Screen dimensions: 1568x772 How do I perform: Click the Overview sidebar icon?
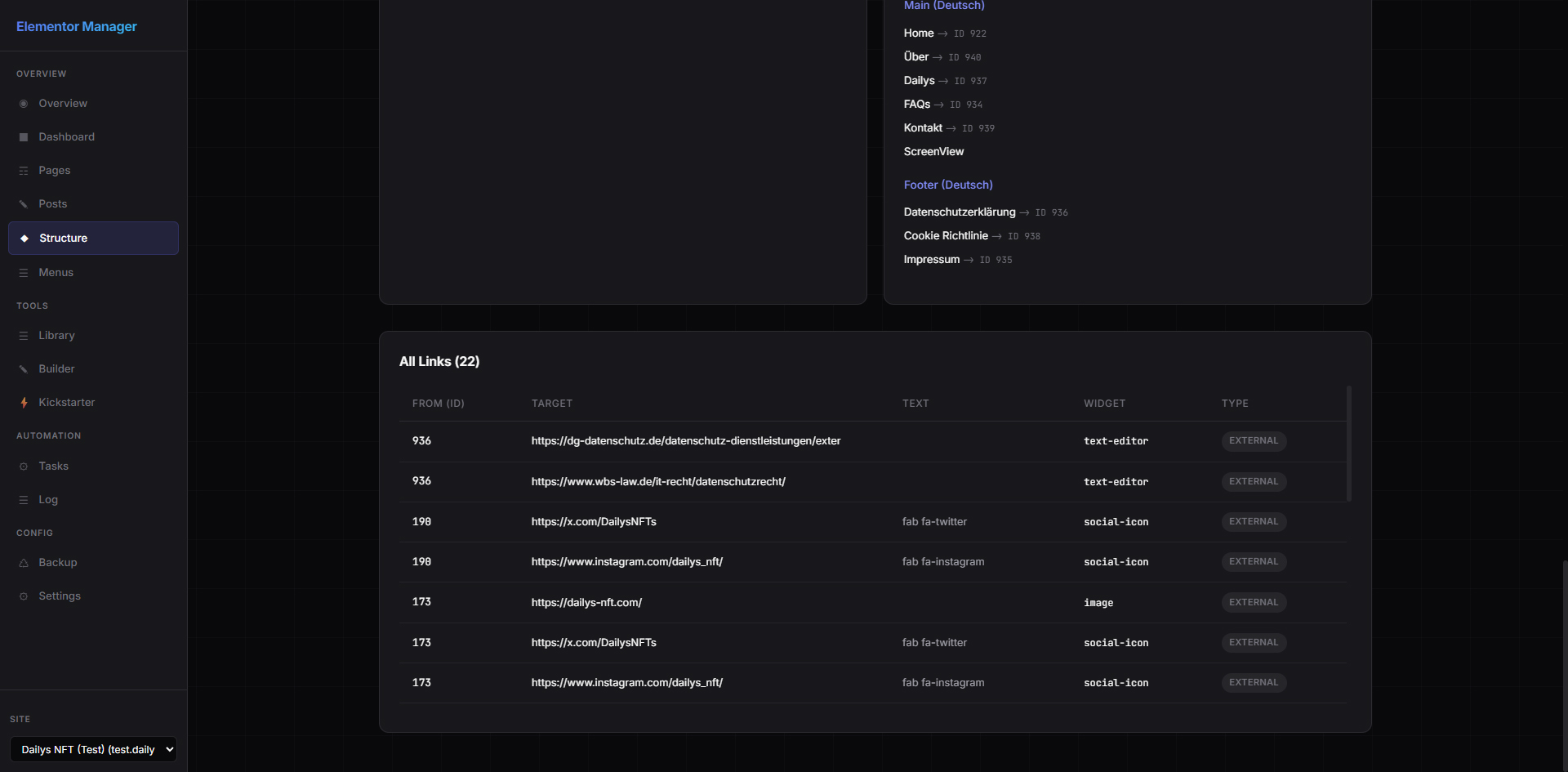point(24,104)
